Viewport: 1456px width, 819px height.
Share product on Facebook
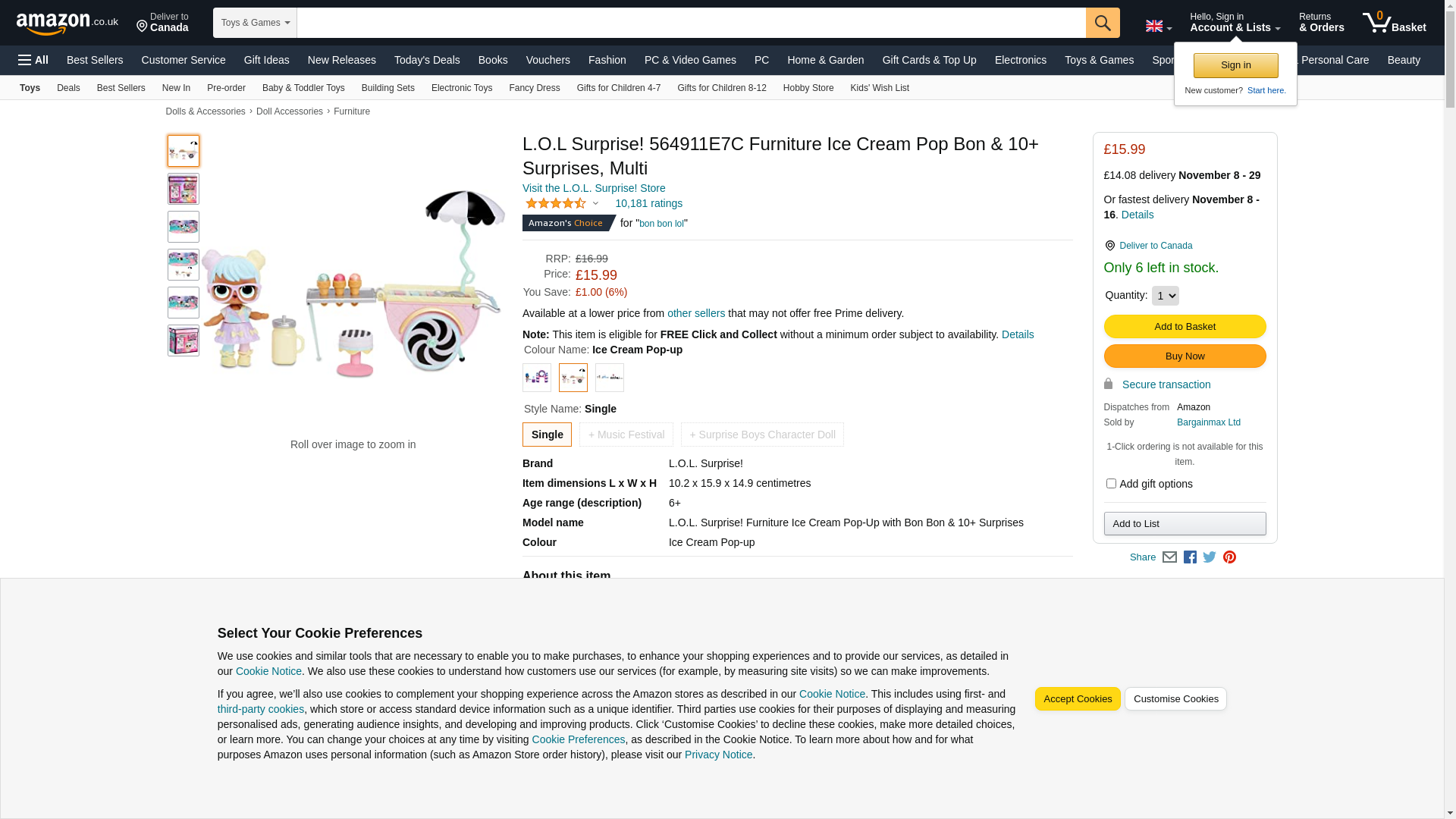(x=1190, y=557)
